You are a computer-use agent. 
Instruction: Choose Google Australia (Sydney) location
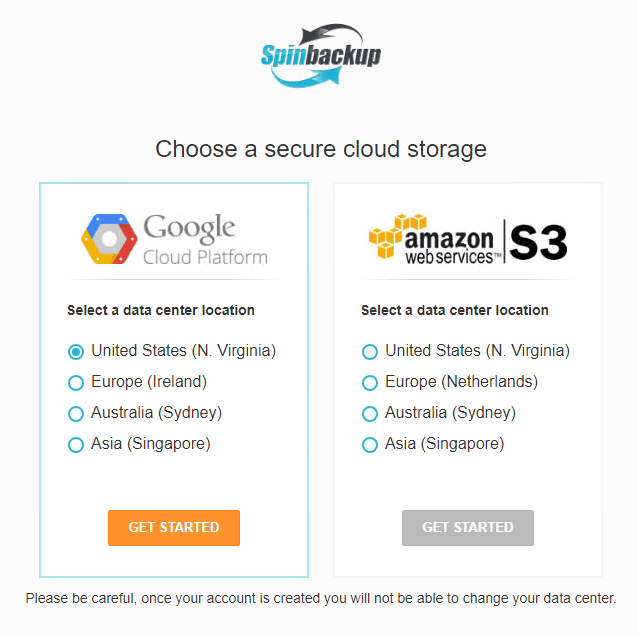coord(76,414)
